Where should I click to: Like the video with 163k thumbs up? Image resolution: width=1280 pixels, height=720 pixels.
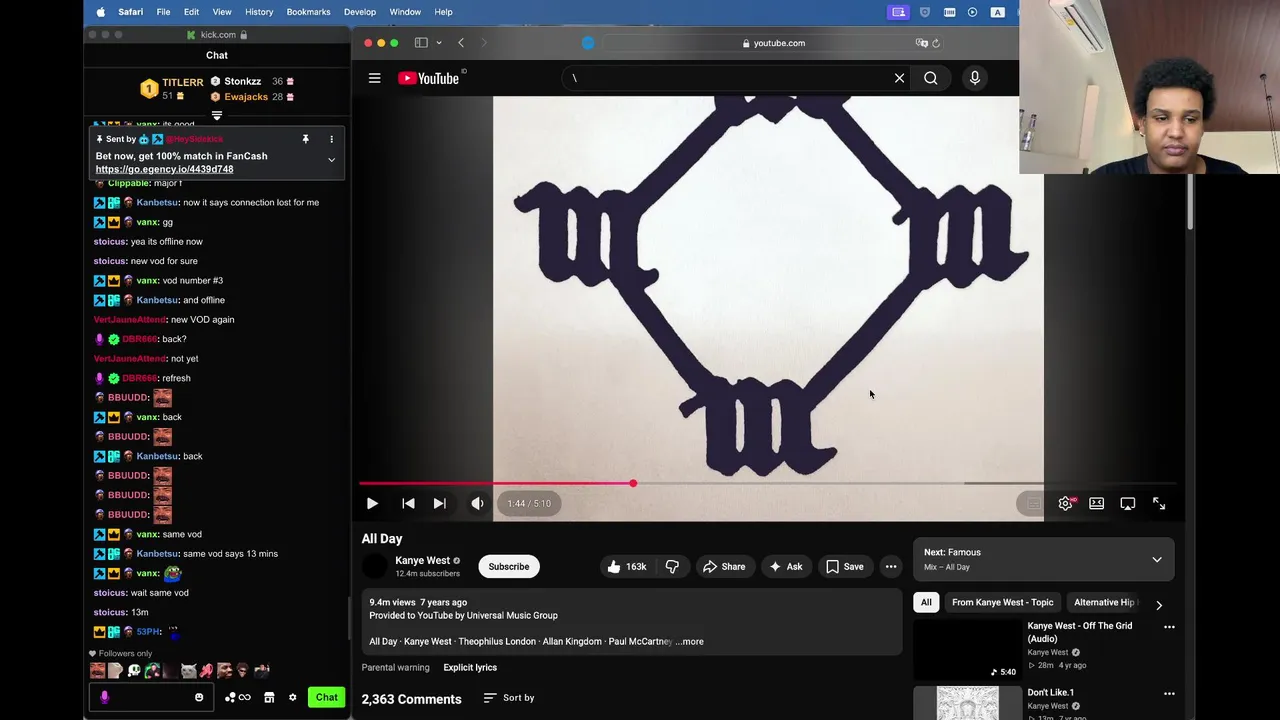point(626,566)
